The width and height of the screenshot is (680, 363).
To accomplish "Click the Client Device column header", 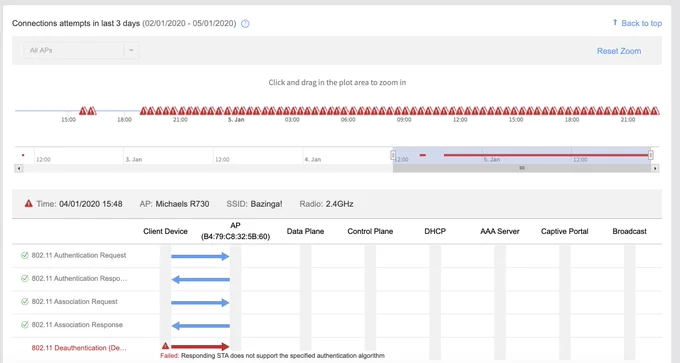I will point(165,231).
